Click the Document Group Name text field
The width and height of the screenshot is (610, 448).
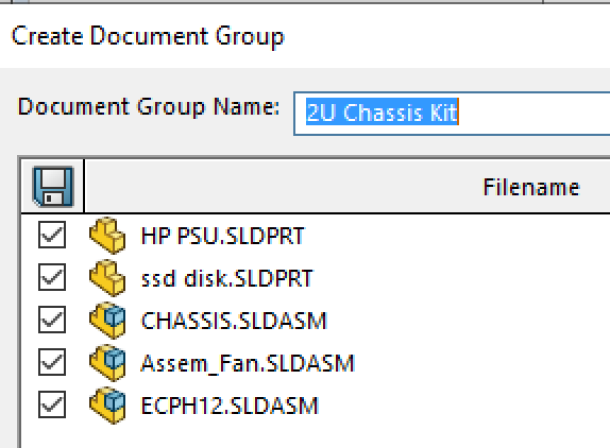pos(450,113)
